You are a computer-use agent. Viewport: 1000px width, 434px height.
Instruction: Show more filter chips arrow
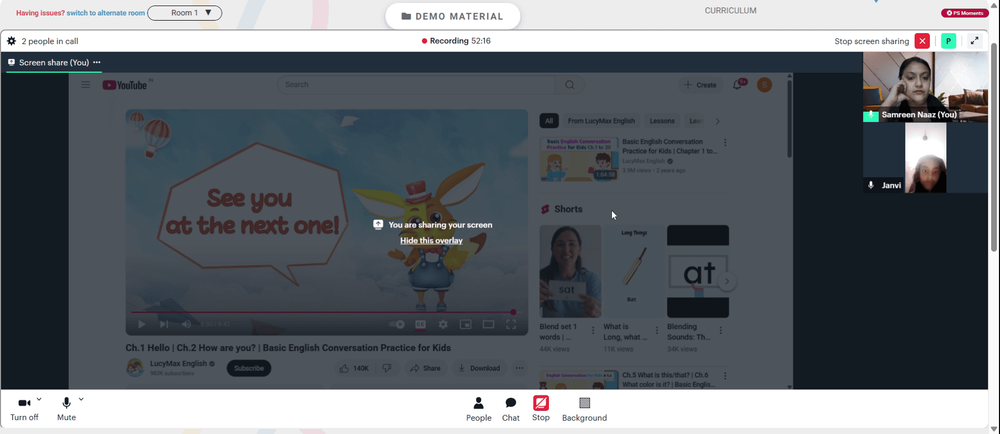(717, 121)
